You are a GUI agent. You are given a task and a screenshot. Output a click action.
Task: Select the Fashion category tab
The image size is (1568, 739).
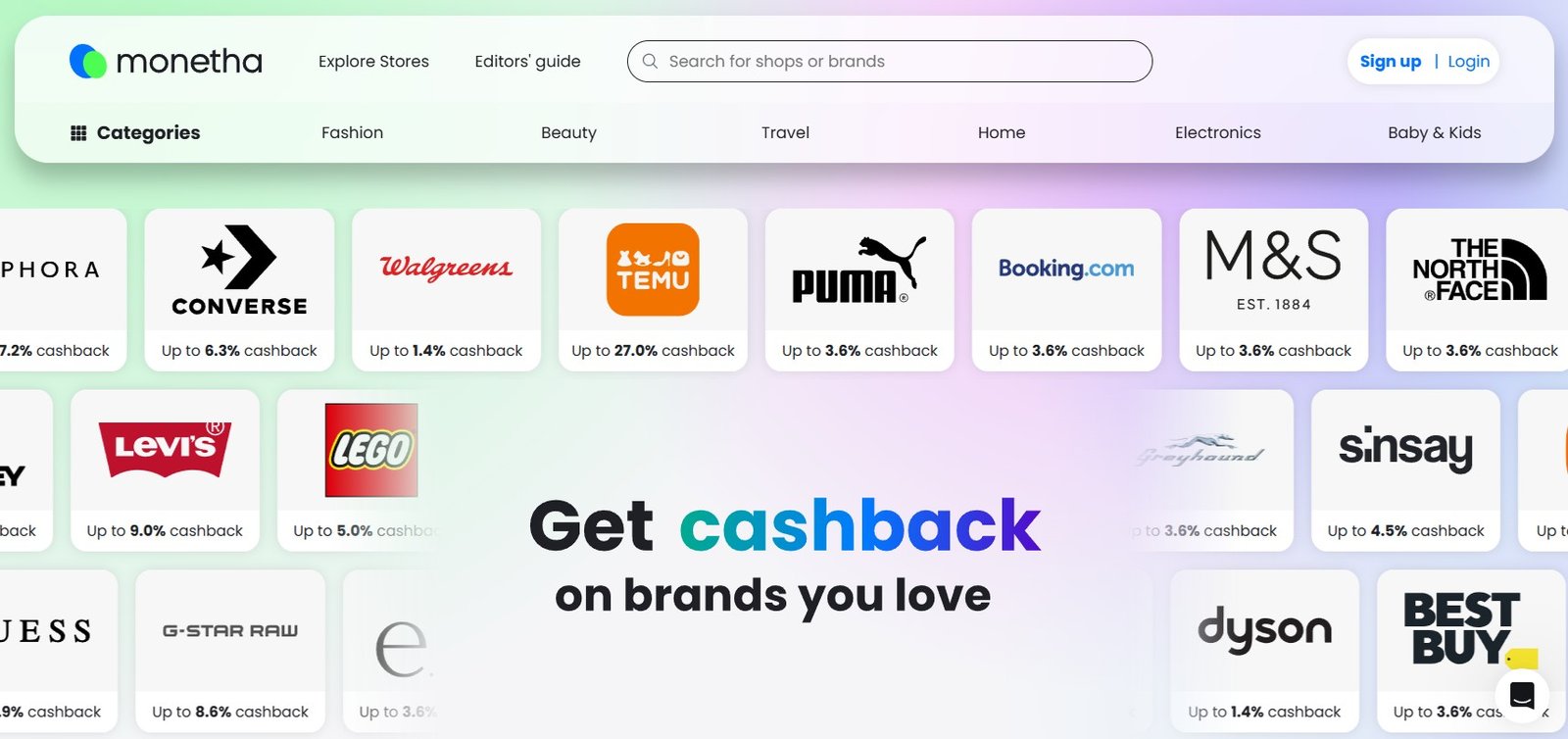pyautogui.click(x=352, y=132)
